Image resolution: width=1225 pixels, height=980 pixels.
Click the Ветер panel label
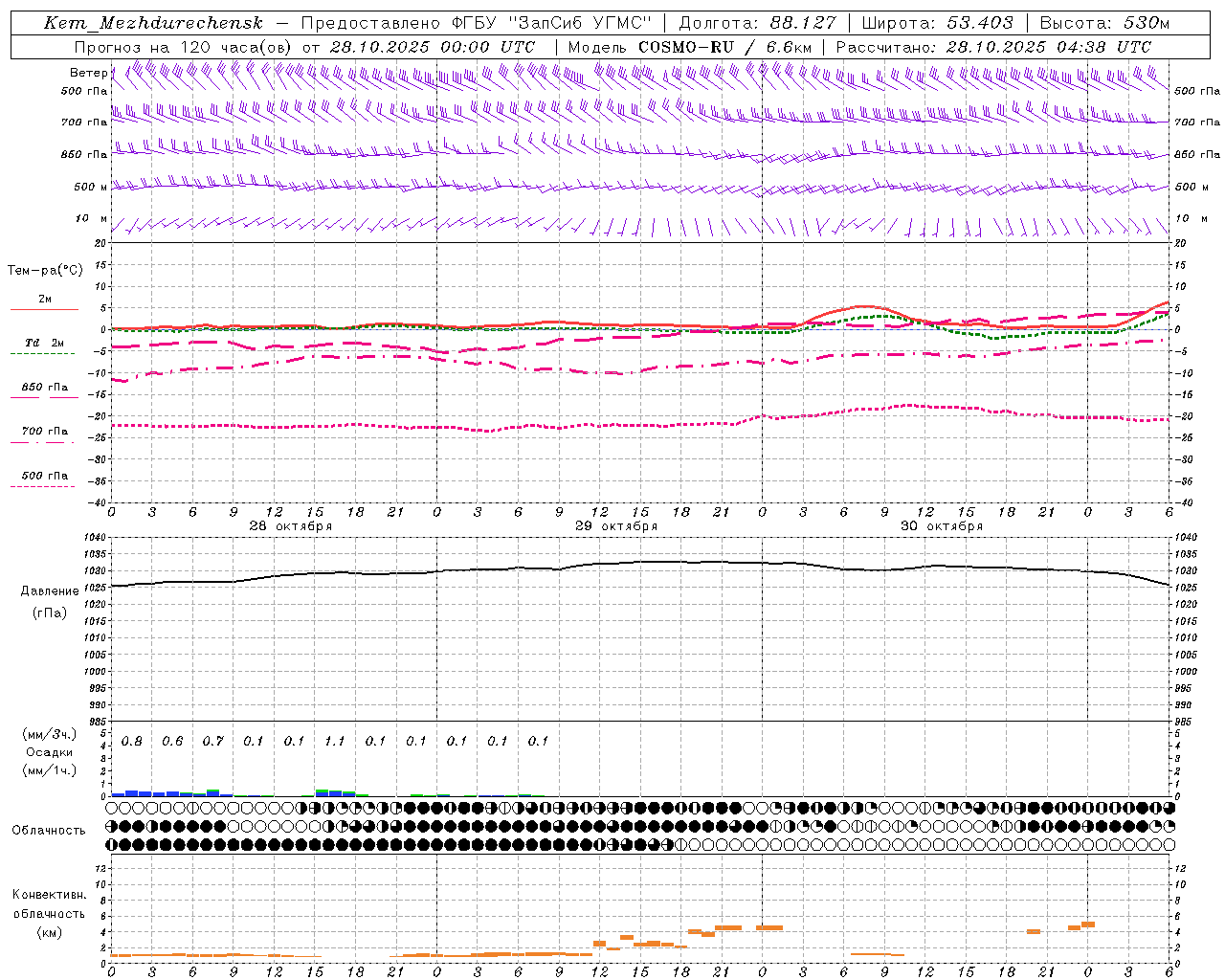88,73
